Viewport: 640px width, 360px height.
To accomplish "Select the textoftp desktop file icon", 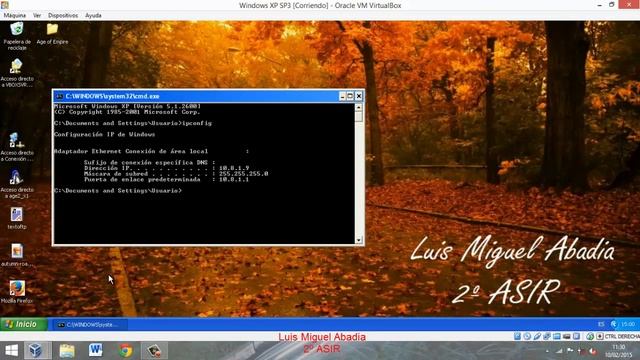I will click(17, 218).
